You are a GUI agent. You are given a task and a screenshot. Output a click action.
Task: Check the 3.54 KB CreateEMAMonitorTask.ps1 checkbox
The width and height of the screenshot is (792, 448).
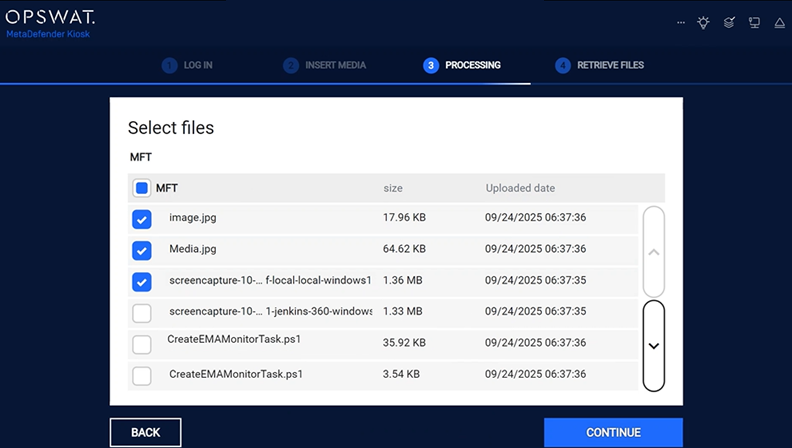(142, 375)
